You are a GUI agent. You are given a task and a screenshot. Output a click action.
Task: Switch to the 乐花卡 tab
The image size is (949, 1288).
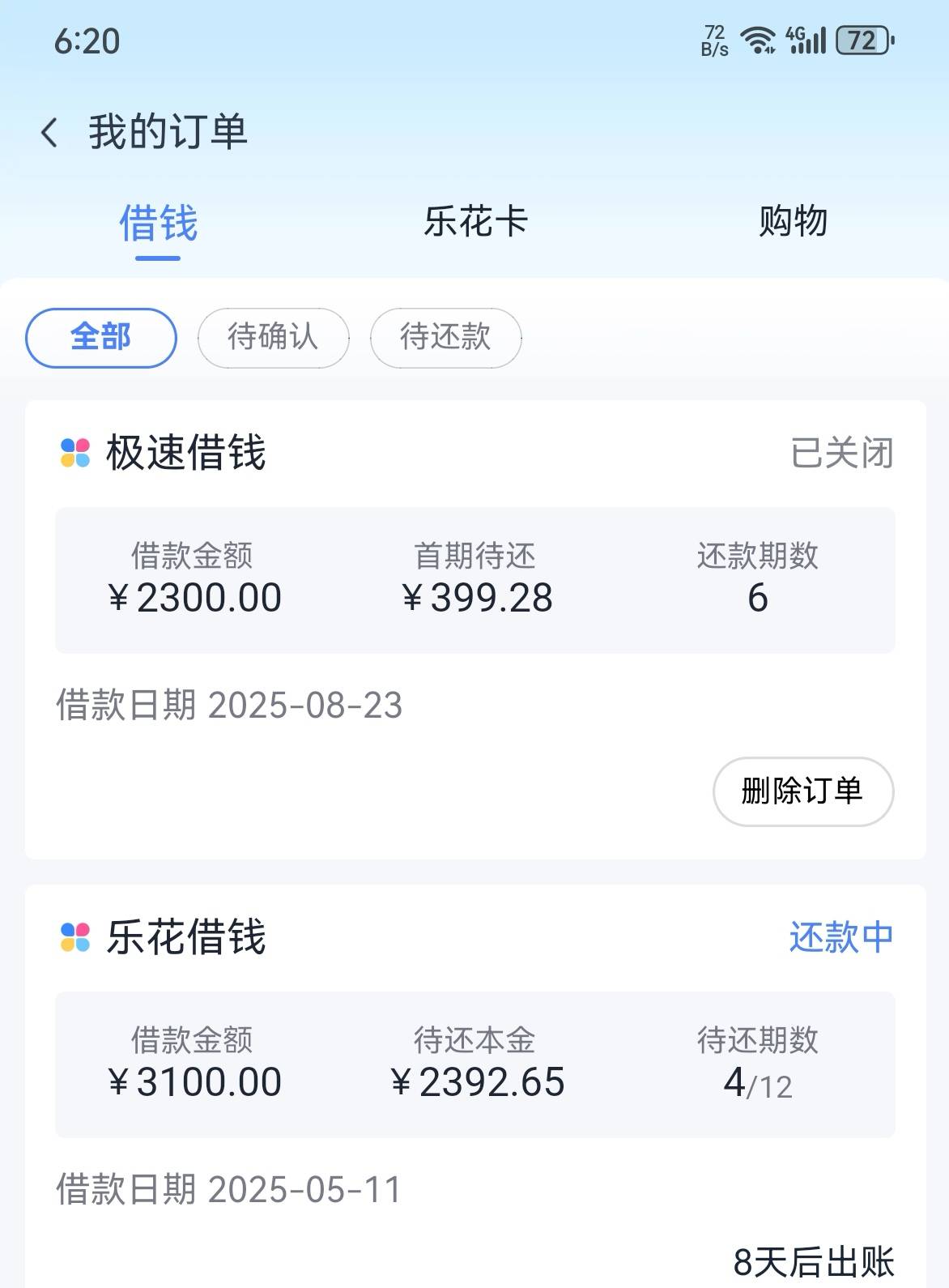(475, 222)
